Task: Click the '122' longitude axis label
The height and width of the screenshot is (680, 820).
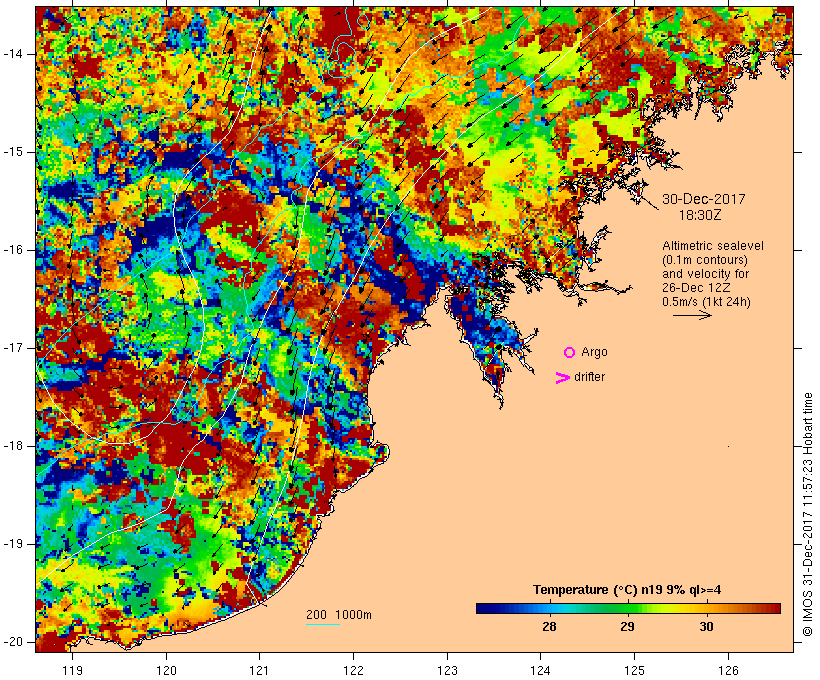Action: click(x=354, y=670)
